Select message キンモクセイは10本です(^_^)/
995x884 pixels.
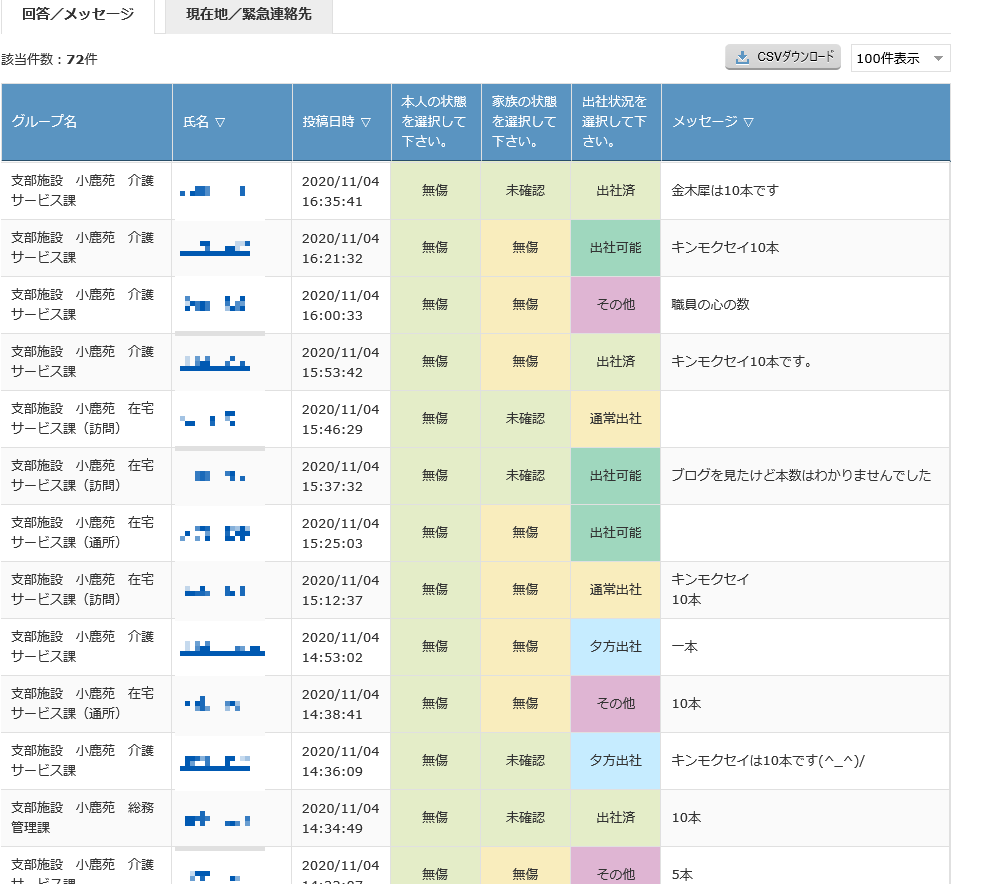pyautogui.click(x=768, y=760)
